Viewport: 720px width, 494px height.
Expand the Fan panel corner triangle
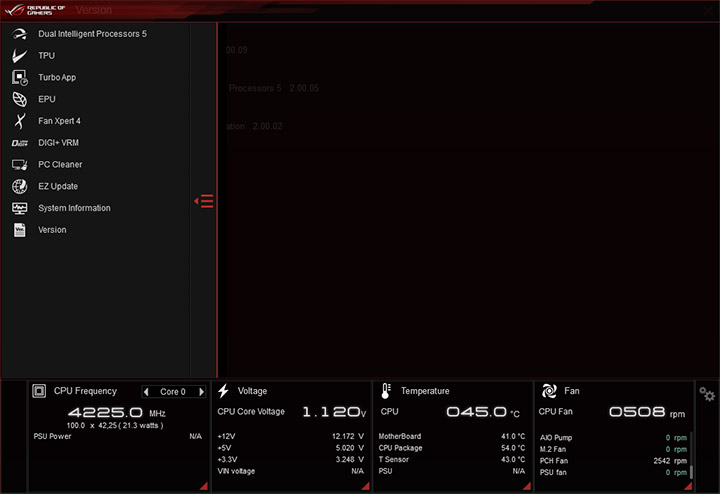coord(688,486)
